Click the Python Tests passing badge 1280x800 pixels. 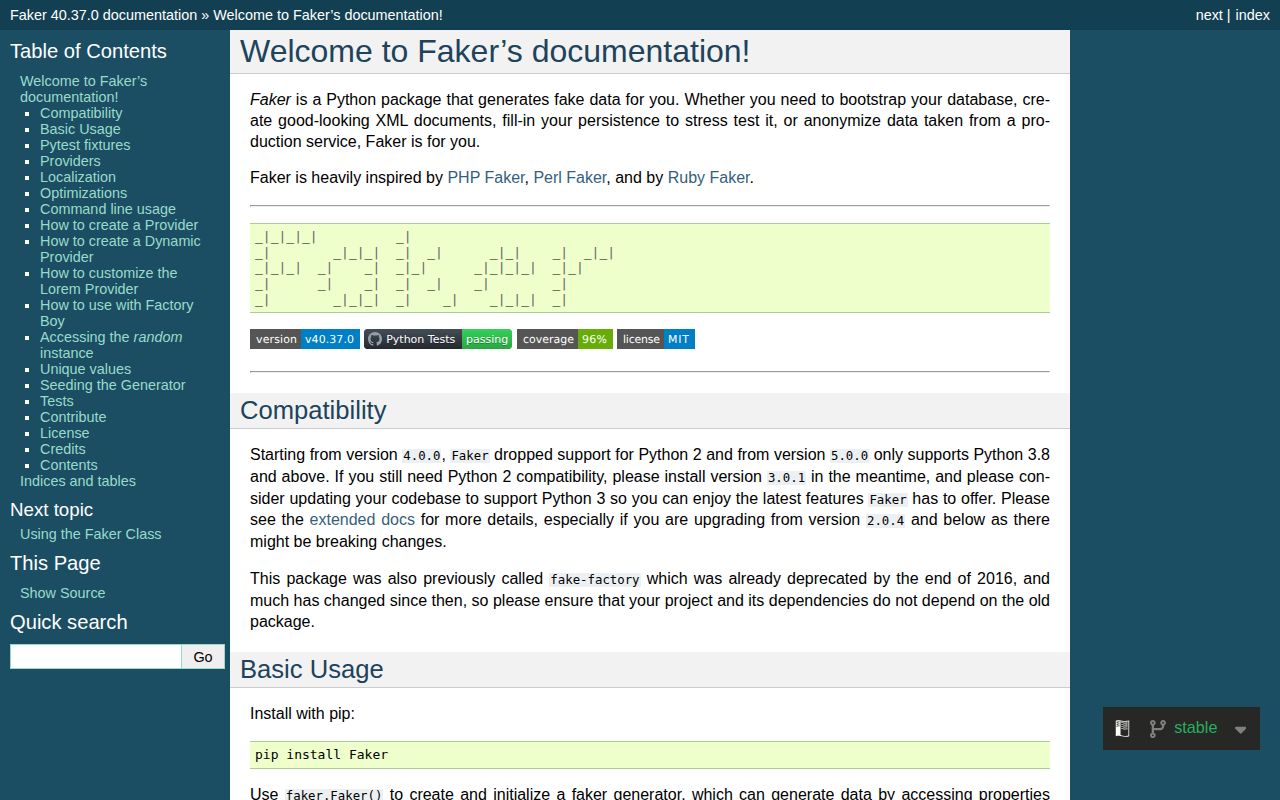click(x=438, y=339)
